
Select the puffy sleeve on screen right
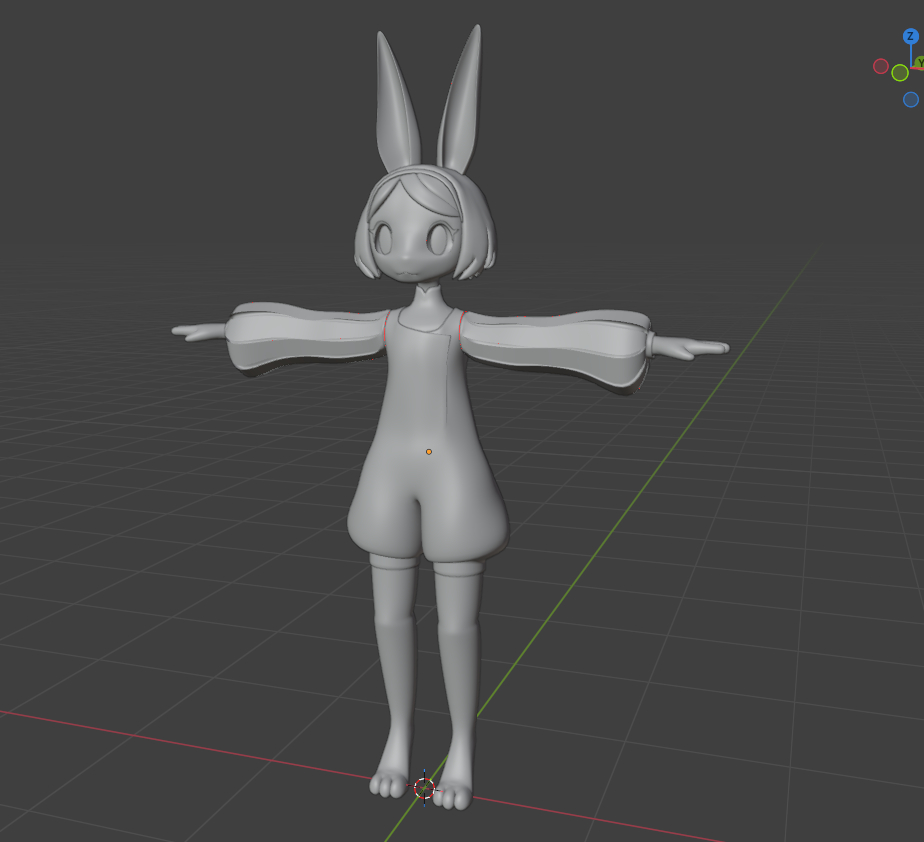pyautogui.click(x=560, y=347)
